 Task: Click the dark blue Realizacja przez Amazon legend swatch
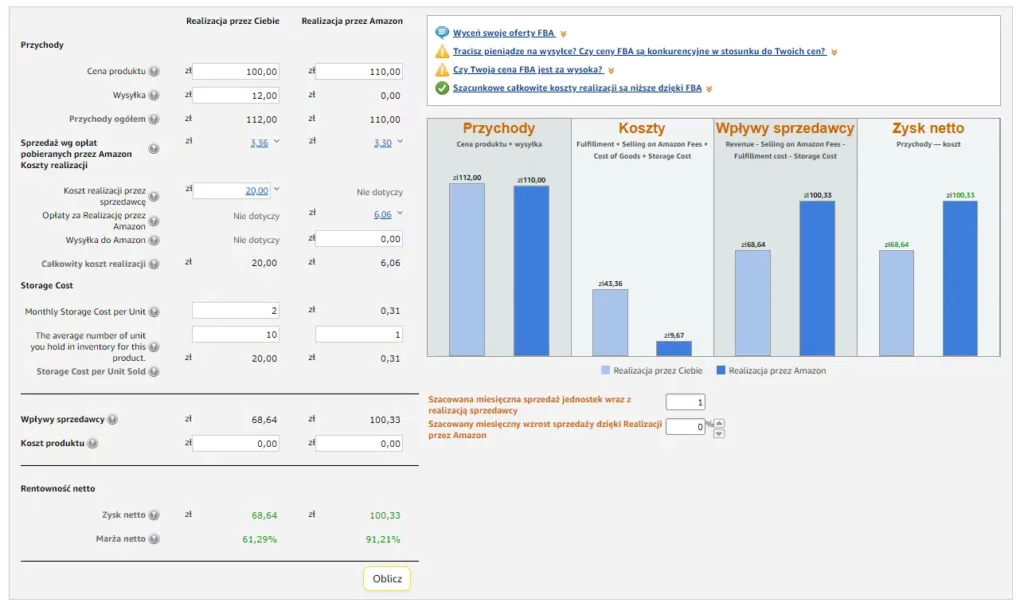coord(721,371)
